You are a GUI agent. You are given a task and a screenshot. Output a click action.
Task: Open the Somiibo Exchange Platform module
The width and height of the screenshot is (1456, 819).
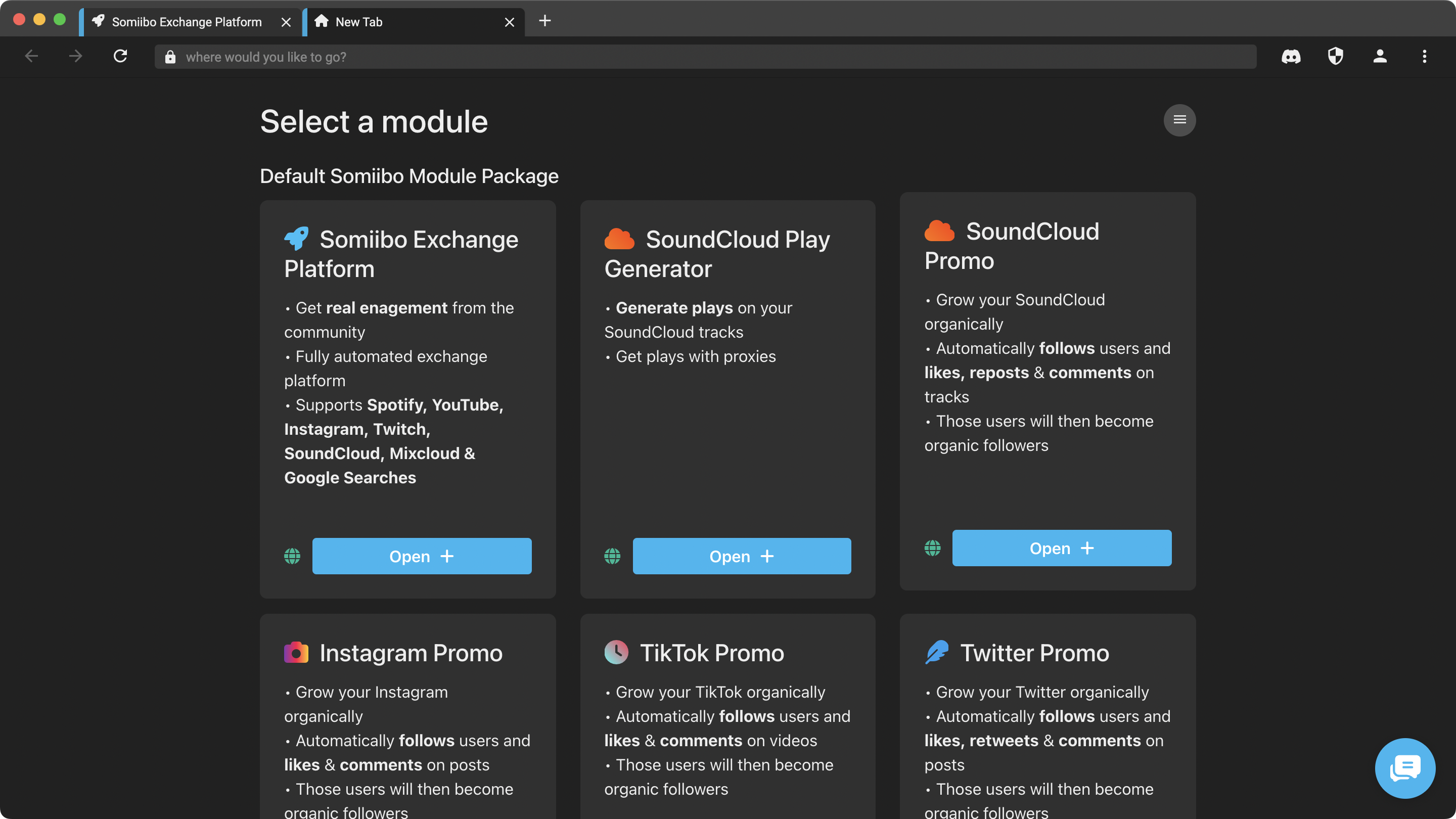pos(422,556)
